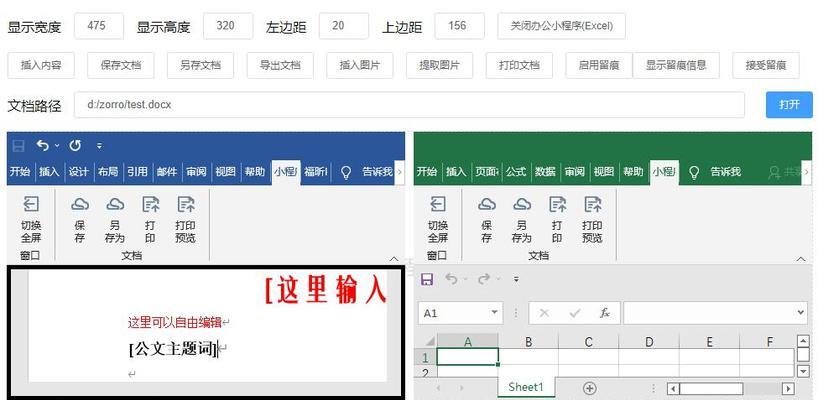Click Word text 这里可以自由编辑
Viewport: 818px width, 400px height.
(x=175, y=322)
